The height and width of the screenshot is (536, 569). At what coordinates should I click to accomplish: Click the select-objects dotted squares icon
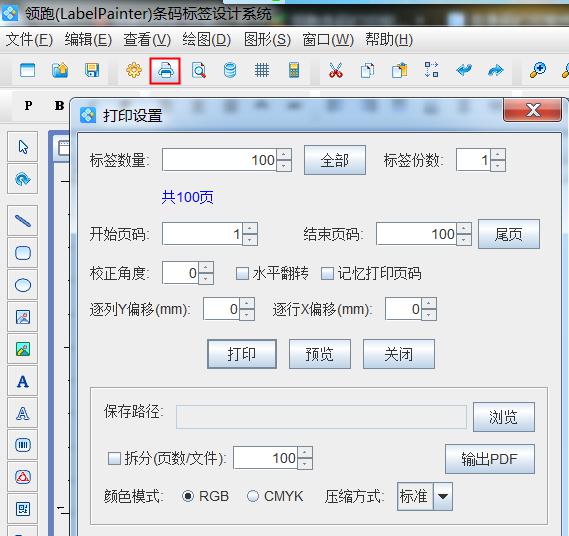tap(431, 70)
